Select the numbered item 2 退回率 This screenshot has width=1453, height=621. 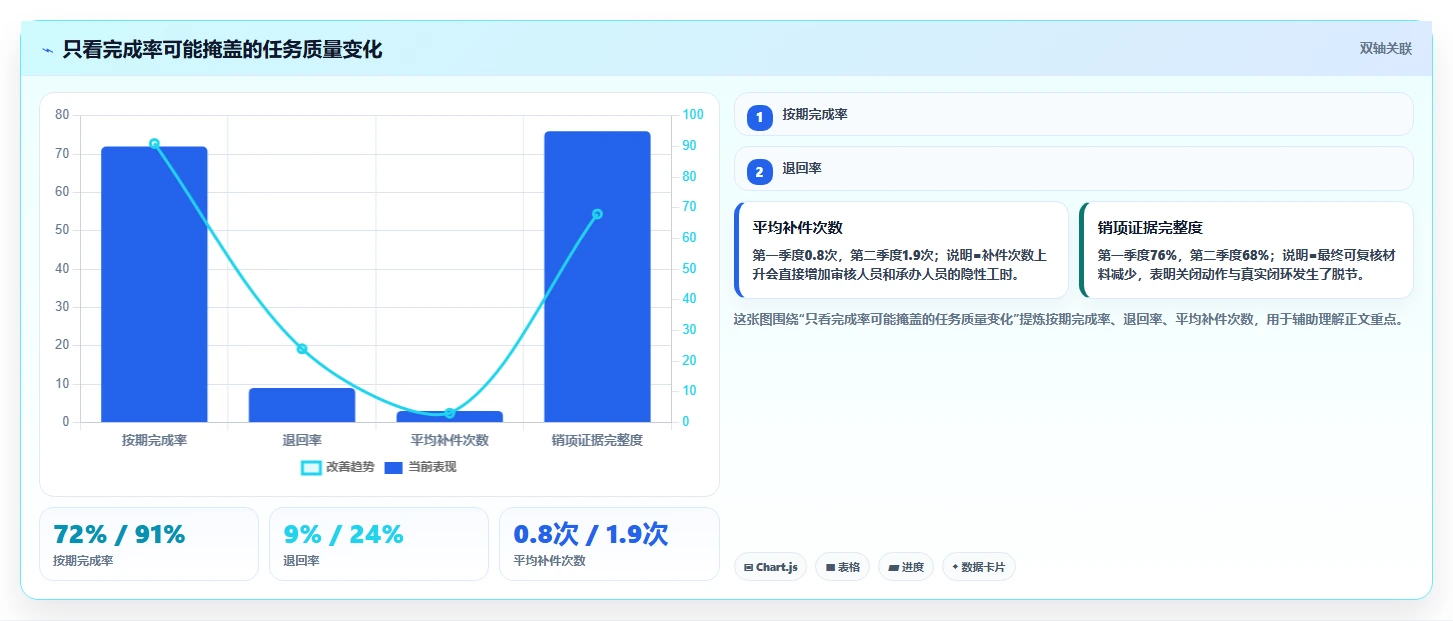click(1073, 169)
